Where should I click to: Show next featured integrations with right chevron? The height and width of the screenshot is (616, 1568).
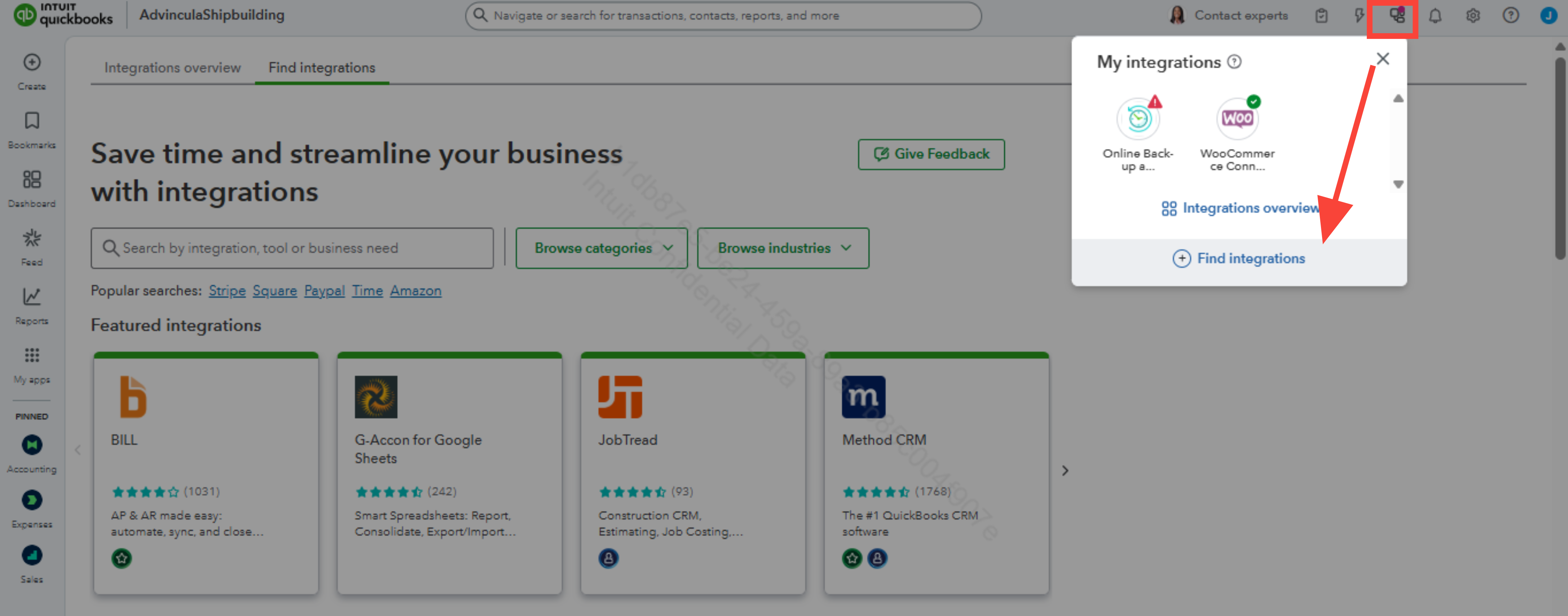tap(1065, 471)
